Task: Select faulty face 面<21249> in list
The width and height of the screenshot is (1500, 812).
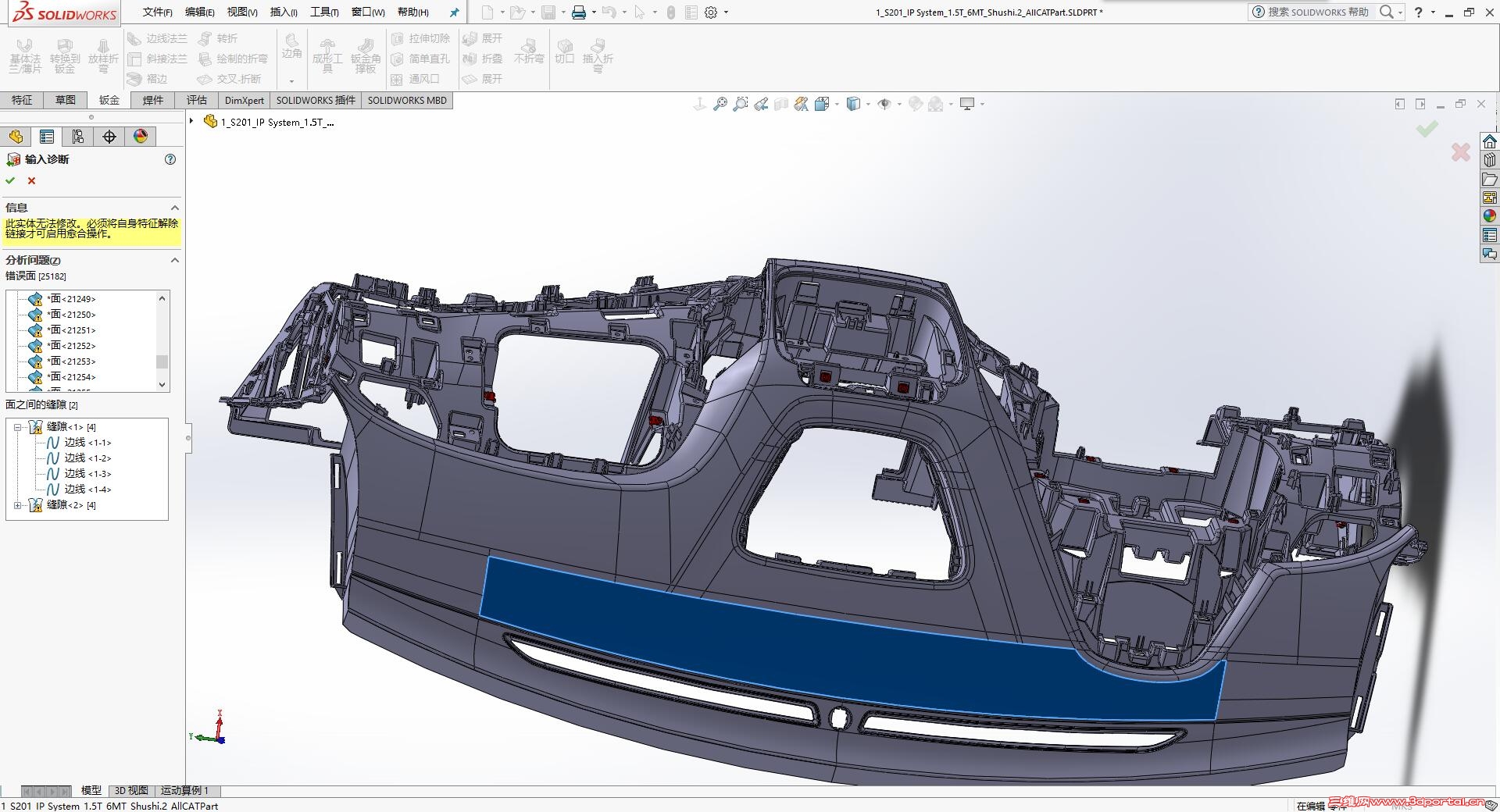Action: tap(71, 299)
